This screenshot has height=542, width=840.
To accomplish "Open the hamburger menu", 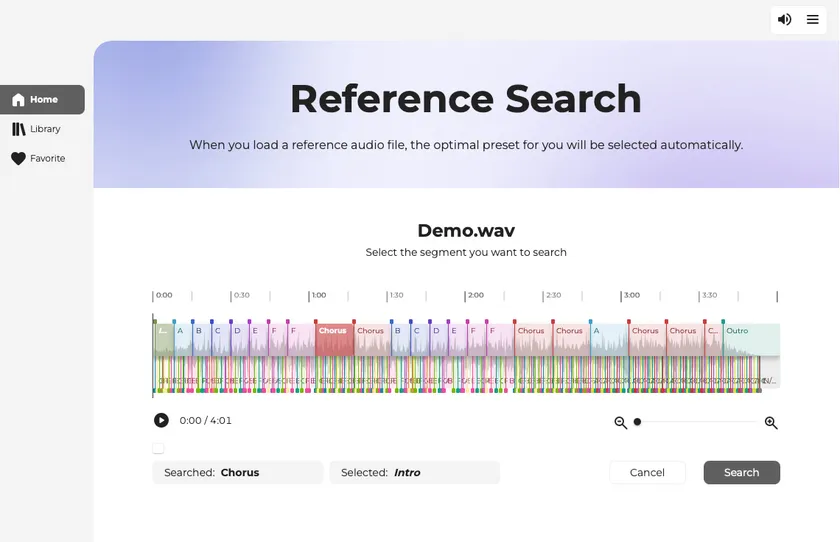I will pyautogui.click(x=813, y=19).
